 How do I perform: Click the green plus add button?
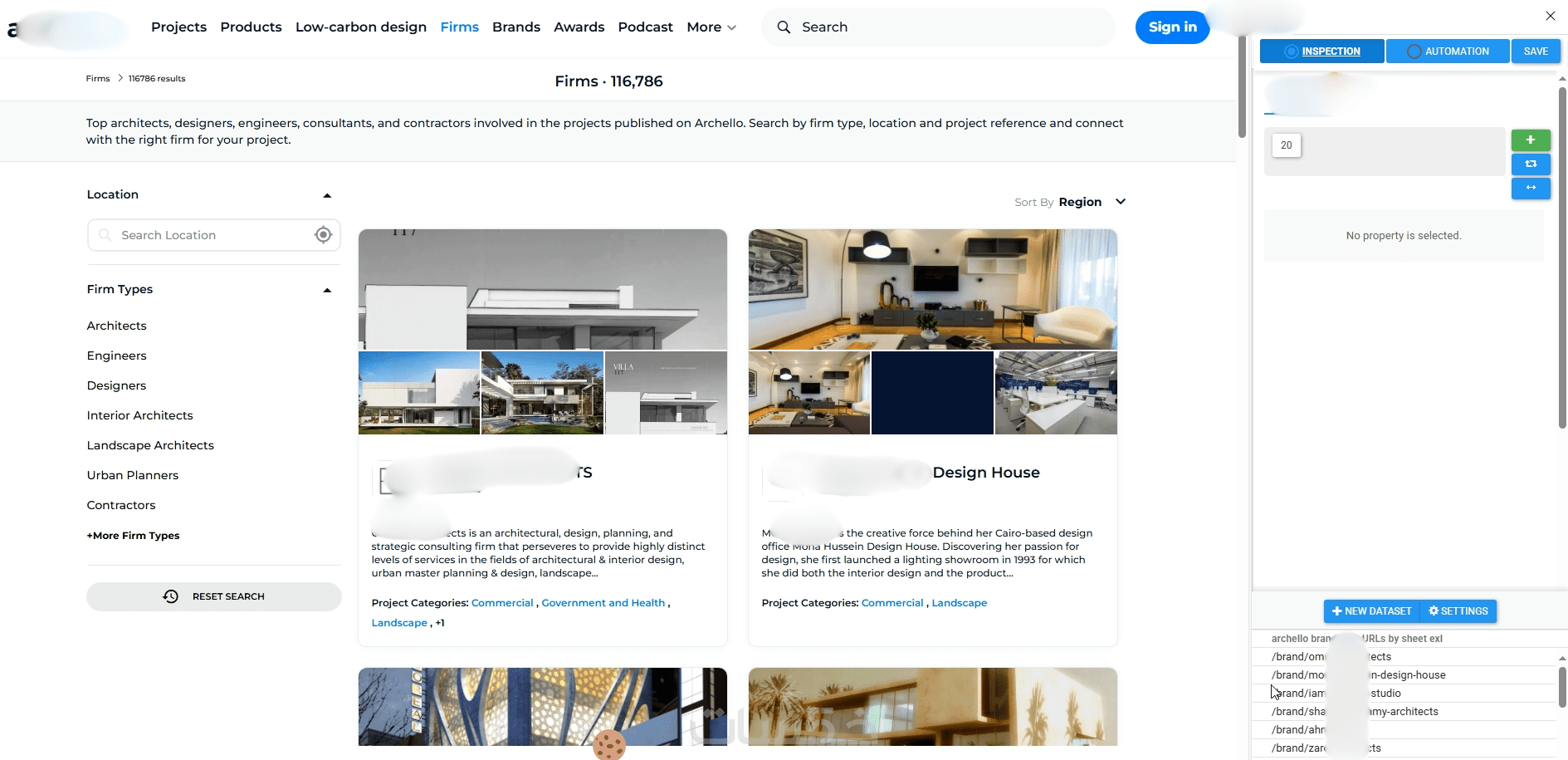click(x=1531, y=140)
